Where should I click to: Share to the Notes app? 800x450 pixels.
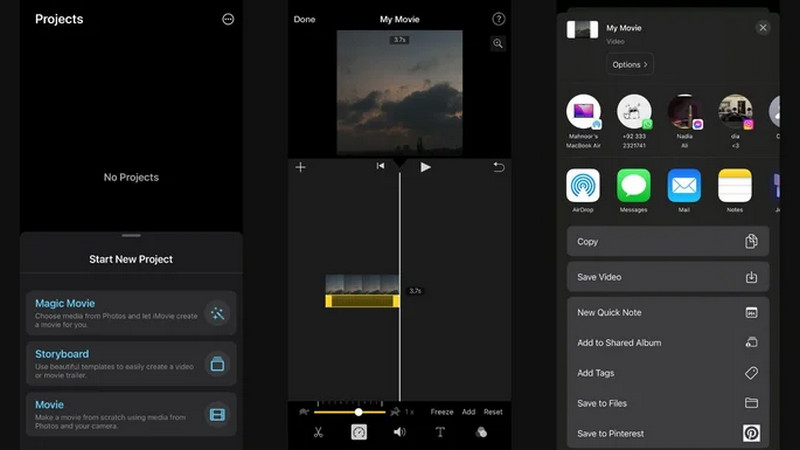735,190
